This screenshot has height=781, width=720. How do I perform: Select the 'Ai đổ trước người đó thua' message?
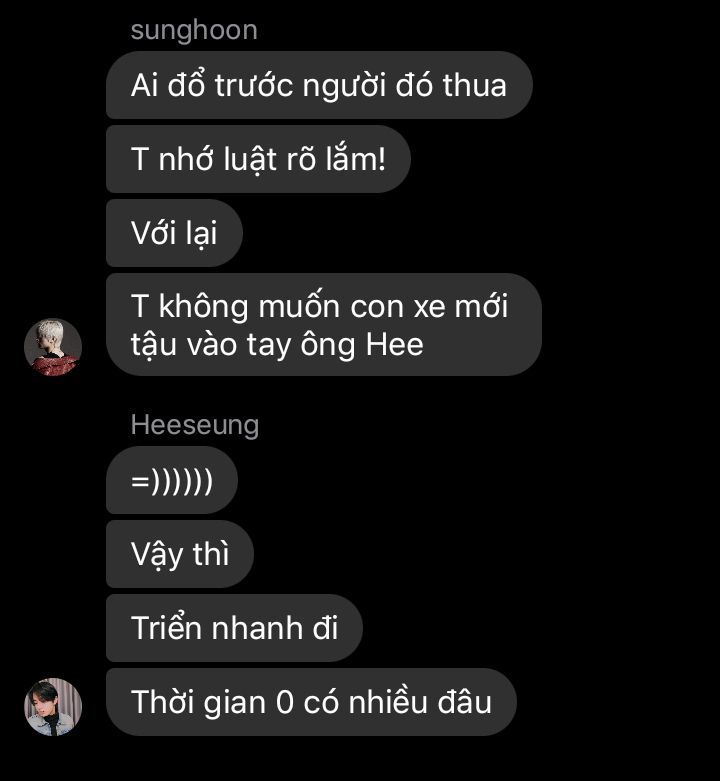click(319, 85)
